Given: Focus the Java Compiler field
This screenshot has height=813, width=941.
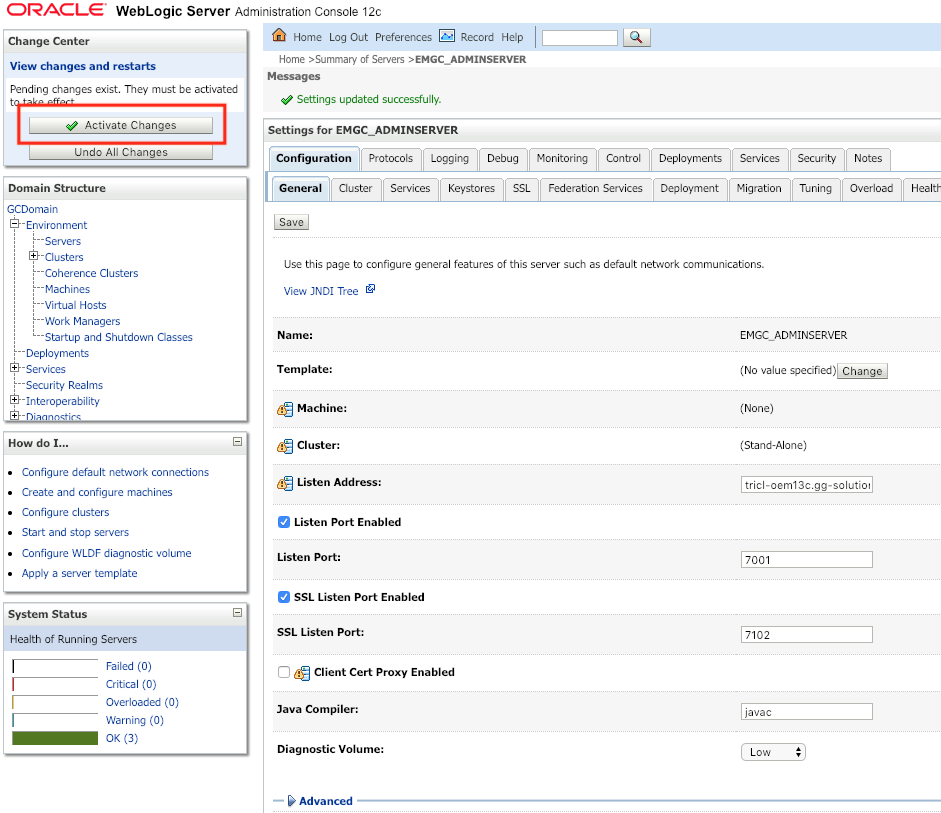Looking at the screenshot, I should (807, 712).
